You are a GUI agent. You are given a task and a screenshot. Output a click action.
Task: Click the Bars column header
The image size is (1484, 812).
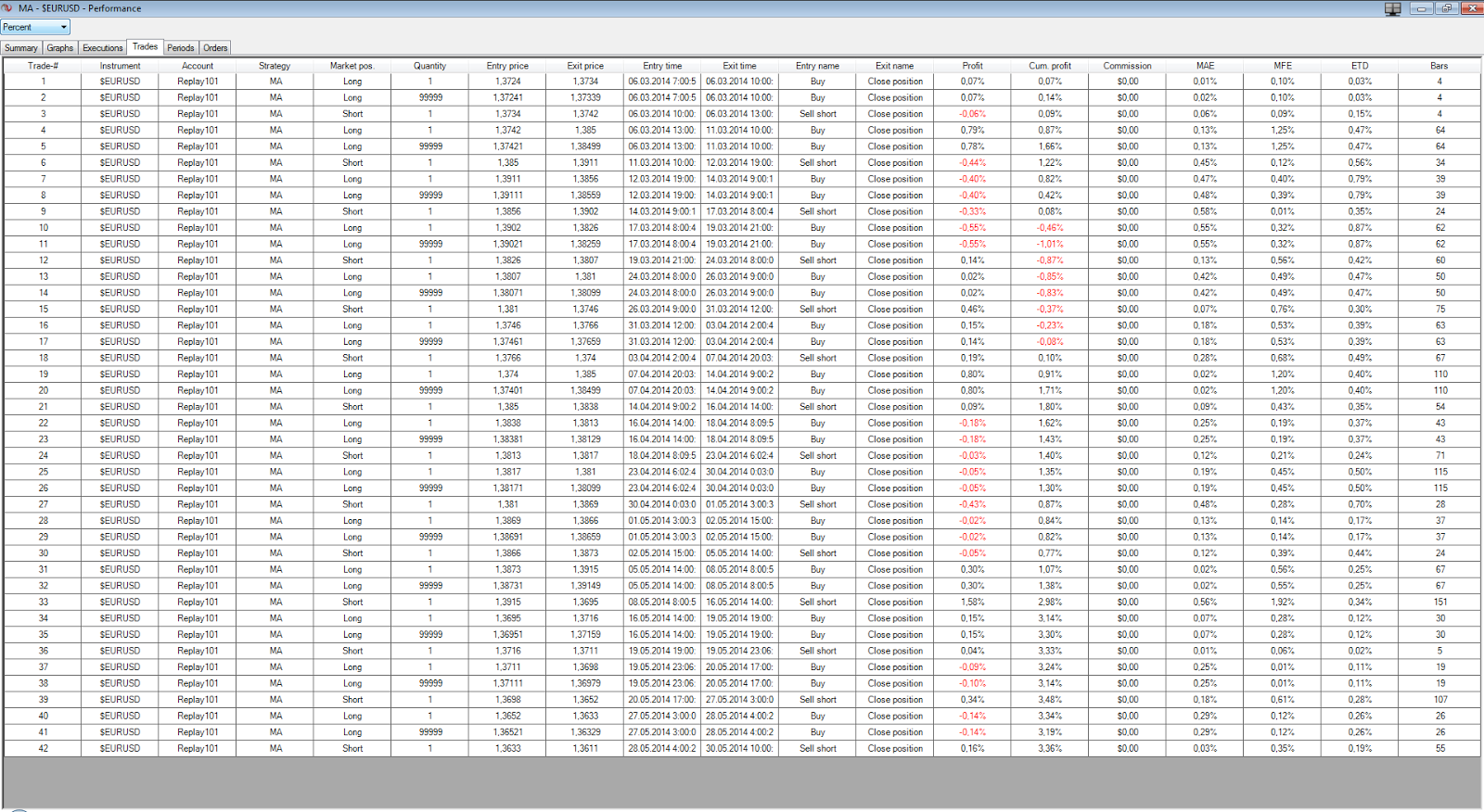pyautogui.click(x=1439, y=66)
